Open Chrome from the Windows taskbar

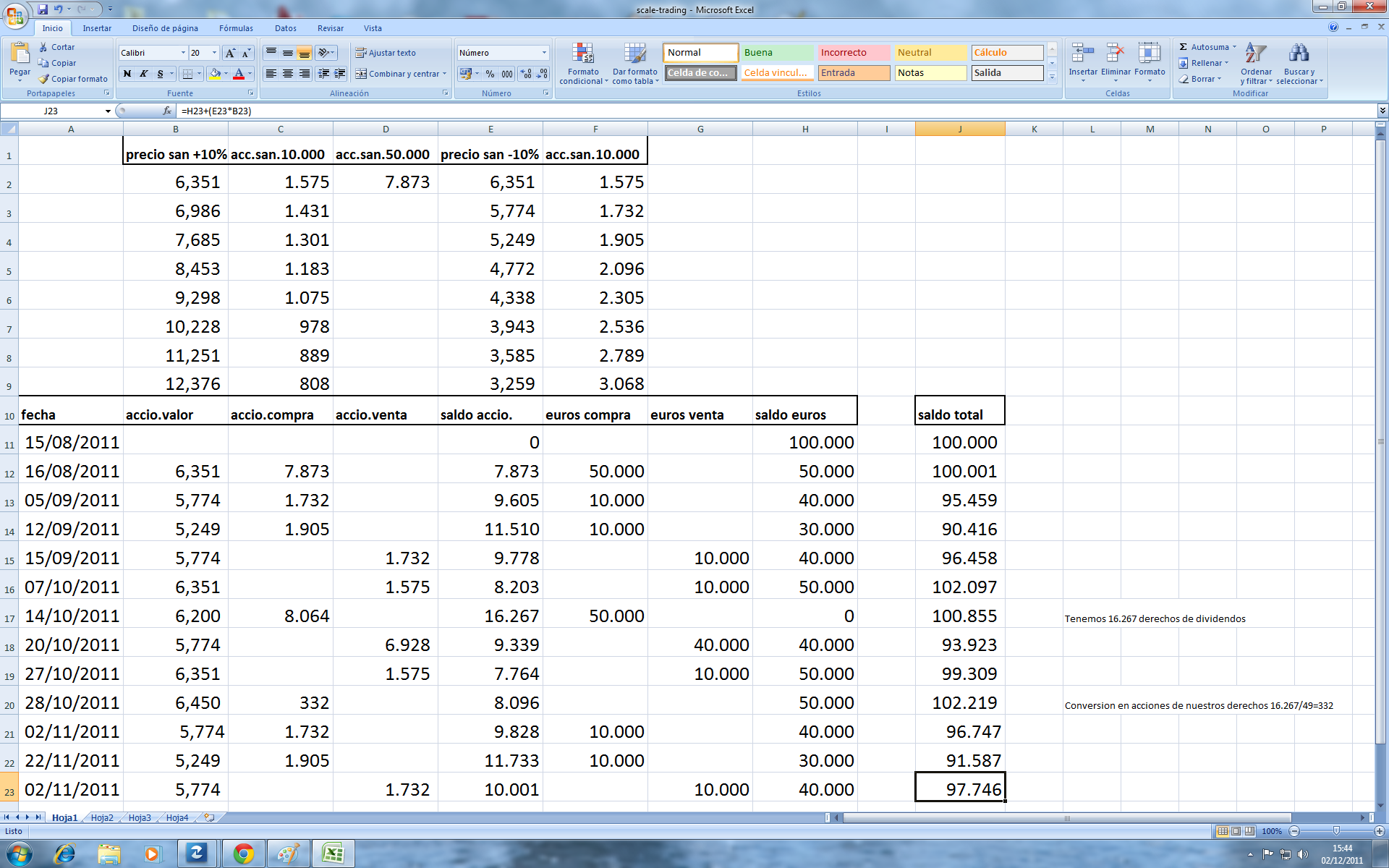point(244,854)
